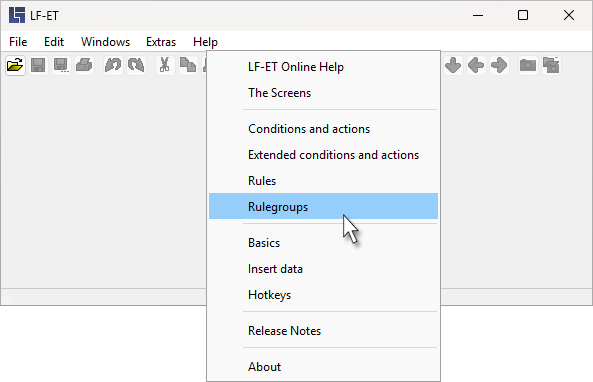Screen dimensions: 593x382
Task: Click the Undo arrow icon
Action: pos(113,65)
